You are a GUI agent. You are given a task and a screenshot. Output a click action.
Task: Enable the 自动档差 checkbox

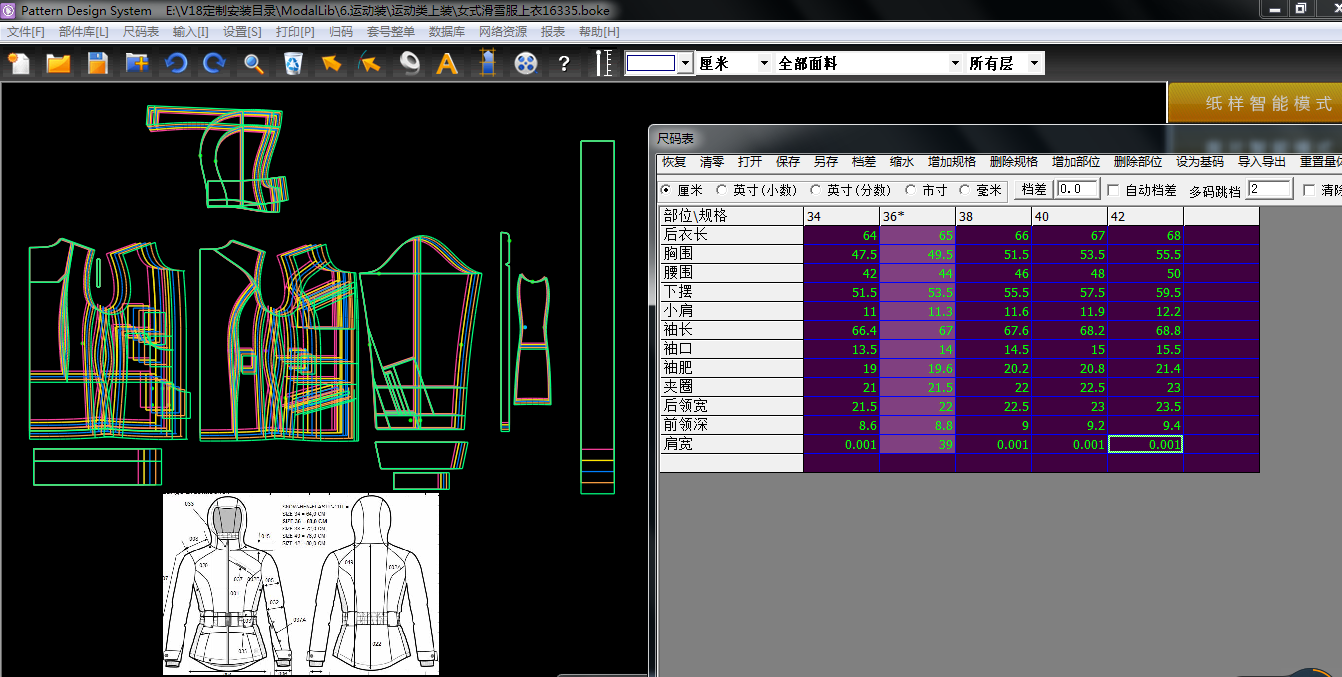pos(1114,190)
